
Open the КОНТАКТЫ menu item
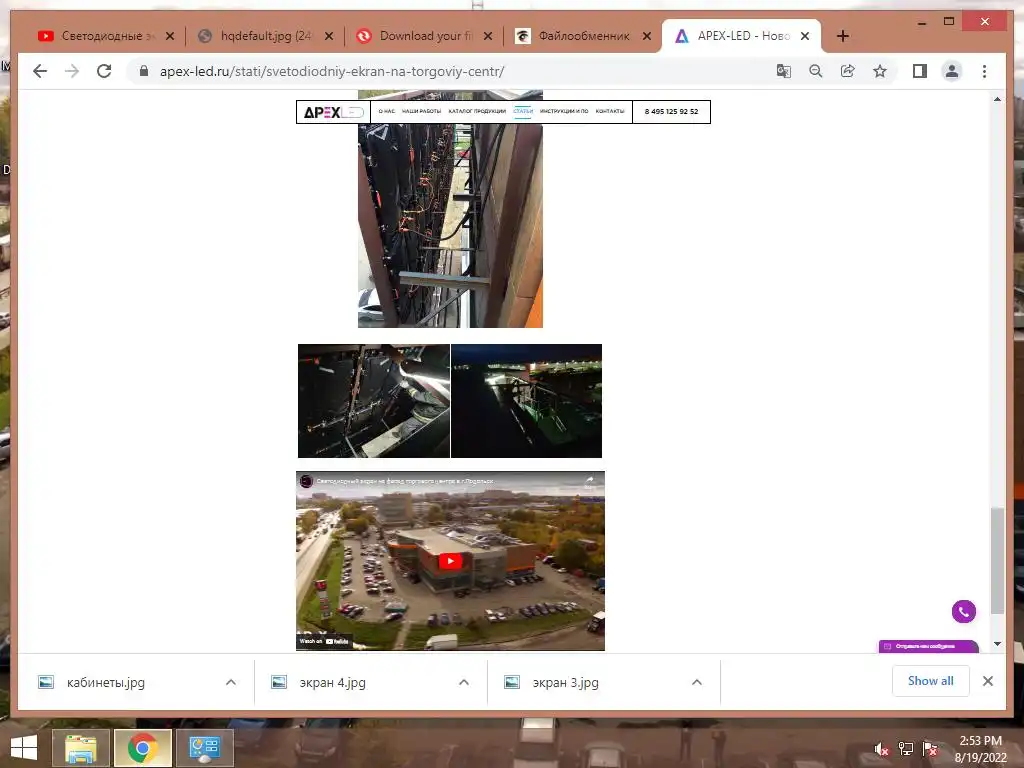[x=610, y=112]
